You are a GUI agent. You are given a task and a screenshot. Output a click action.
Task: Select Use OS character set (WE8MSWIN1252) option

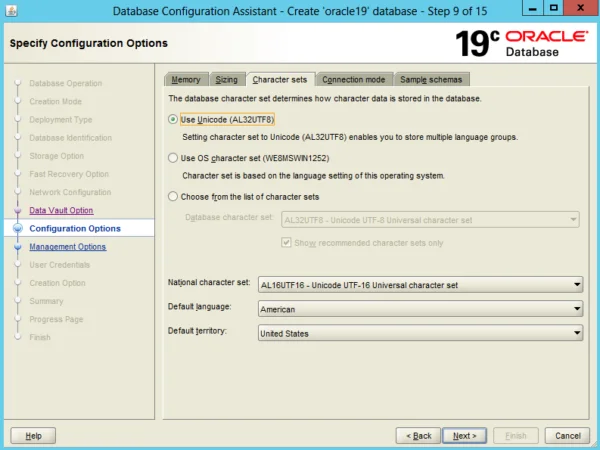[173, 158]
